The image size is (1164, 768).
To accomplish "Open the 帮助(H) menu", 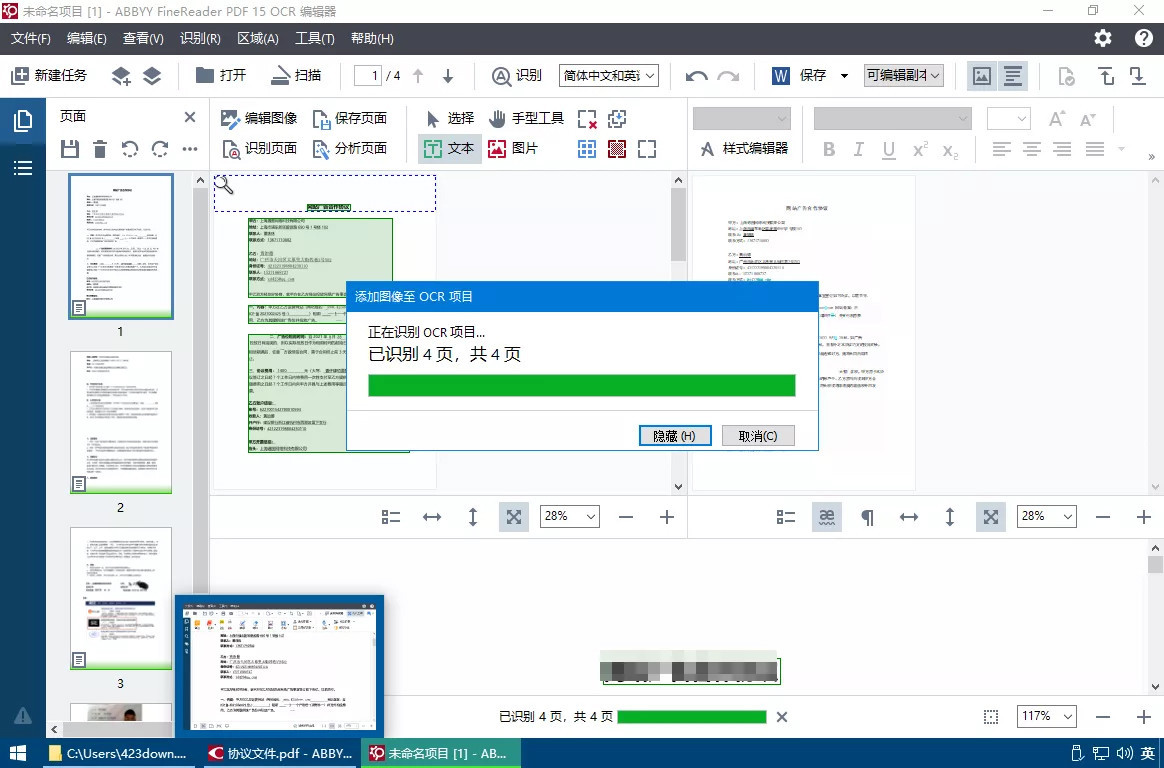I will click(x=372, y=39).
